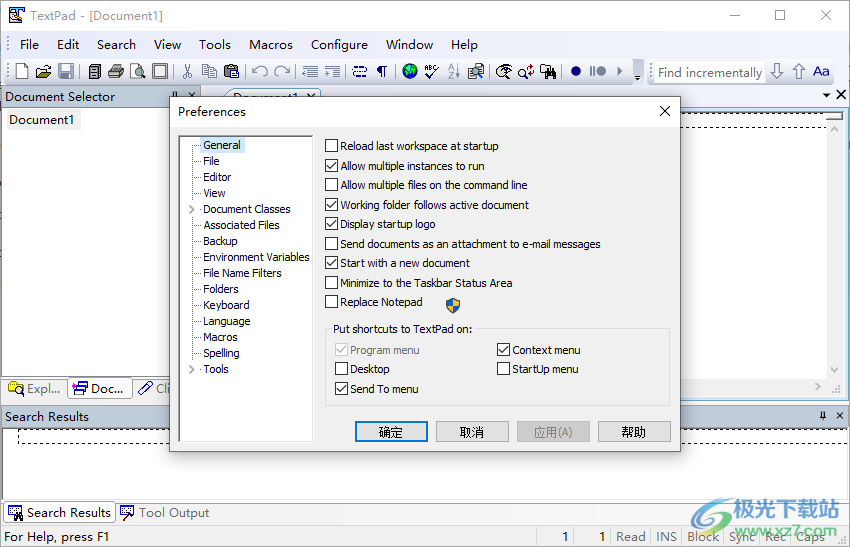Run the Spelling check ABC icon
The image size is (850, 547).
click(432, 71)
